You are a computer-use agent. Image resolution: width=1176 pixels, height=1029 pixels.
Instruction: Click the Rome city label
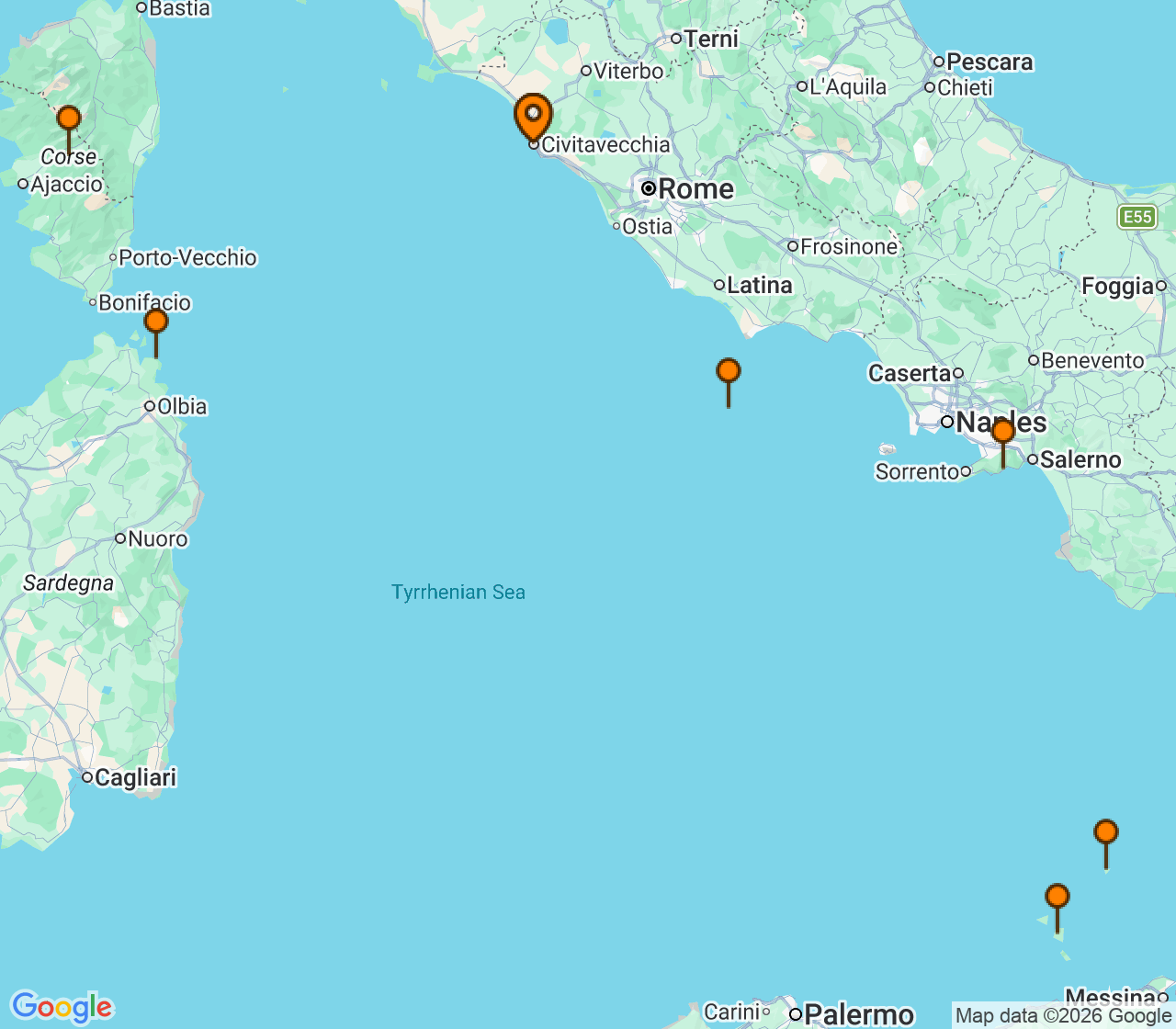pos(696,189)
